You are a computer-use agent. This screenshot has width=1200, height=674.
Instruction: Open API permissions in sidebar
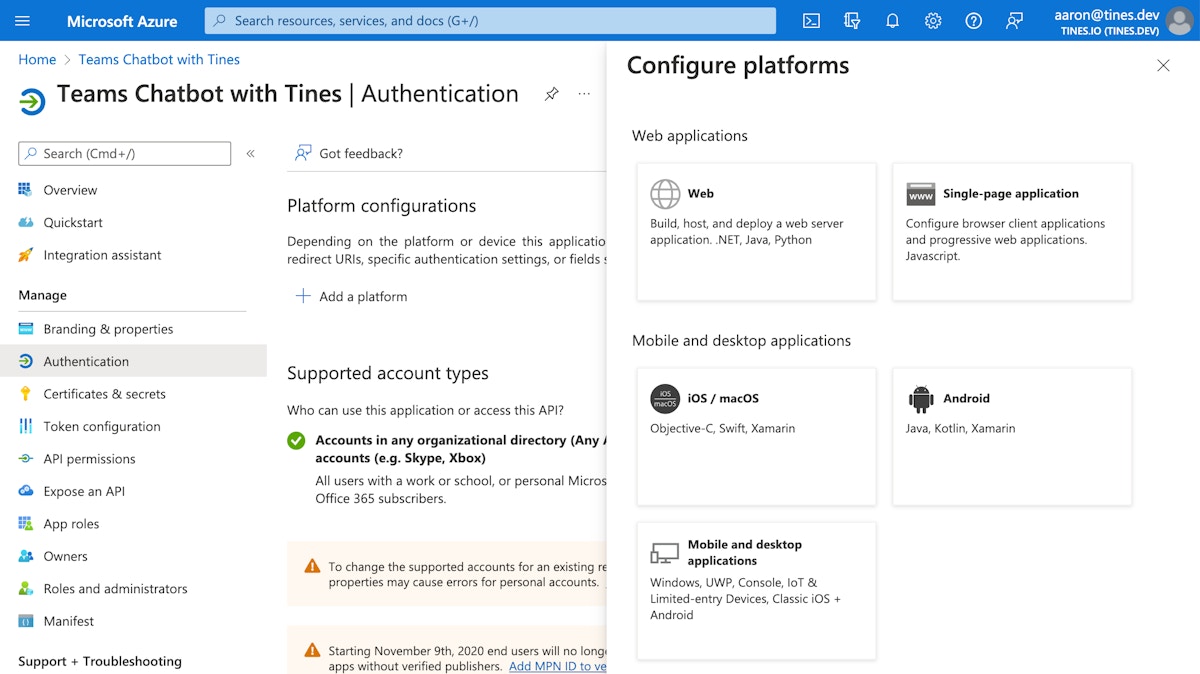tap(89, 459)
